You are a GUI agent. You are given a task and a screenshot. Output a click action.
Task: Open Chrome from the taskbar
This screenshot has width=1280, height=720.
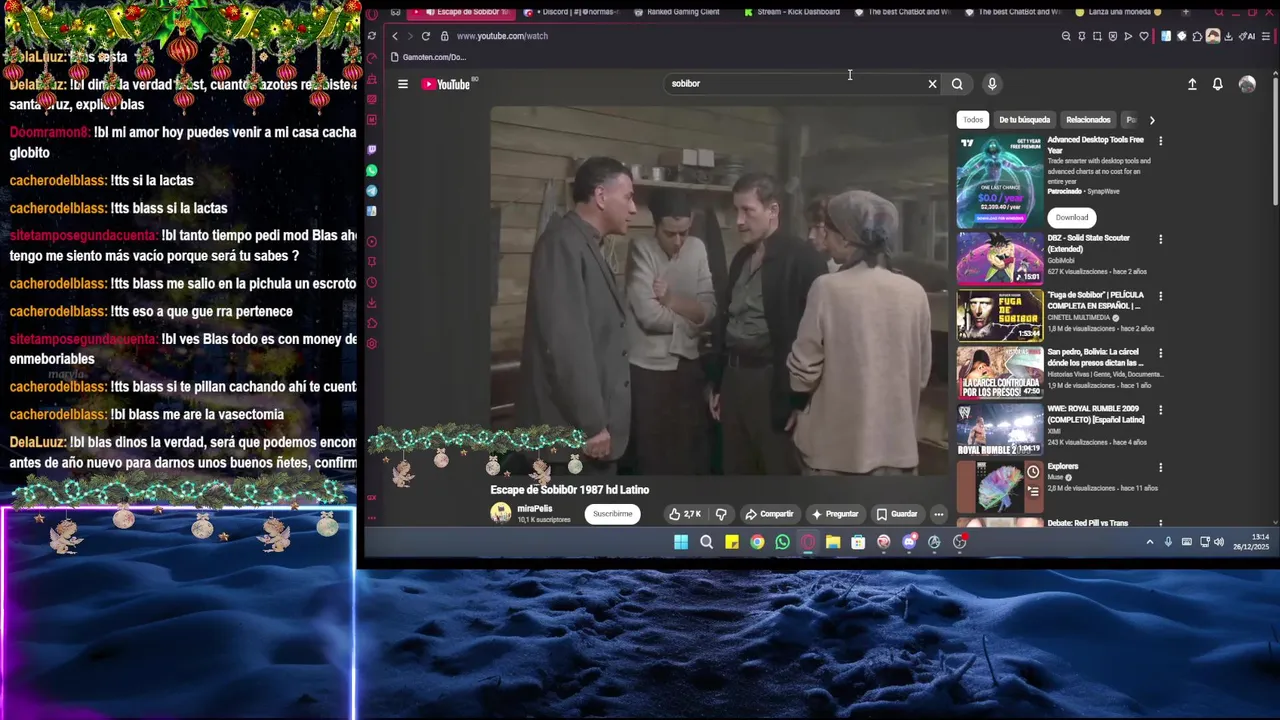(757, 542)
